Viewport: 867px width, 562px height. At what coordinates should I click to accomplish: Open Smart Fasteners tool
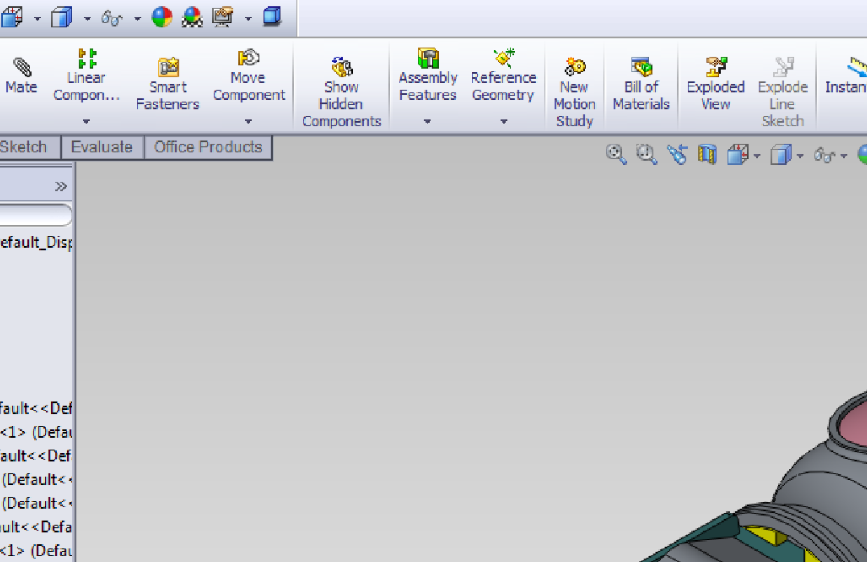[x=168, y=84]
